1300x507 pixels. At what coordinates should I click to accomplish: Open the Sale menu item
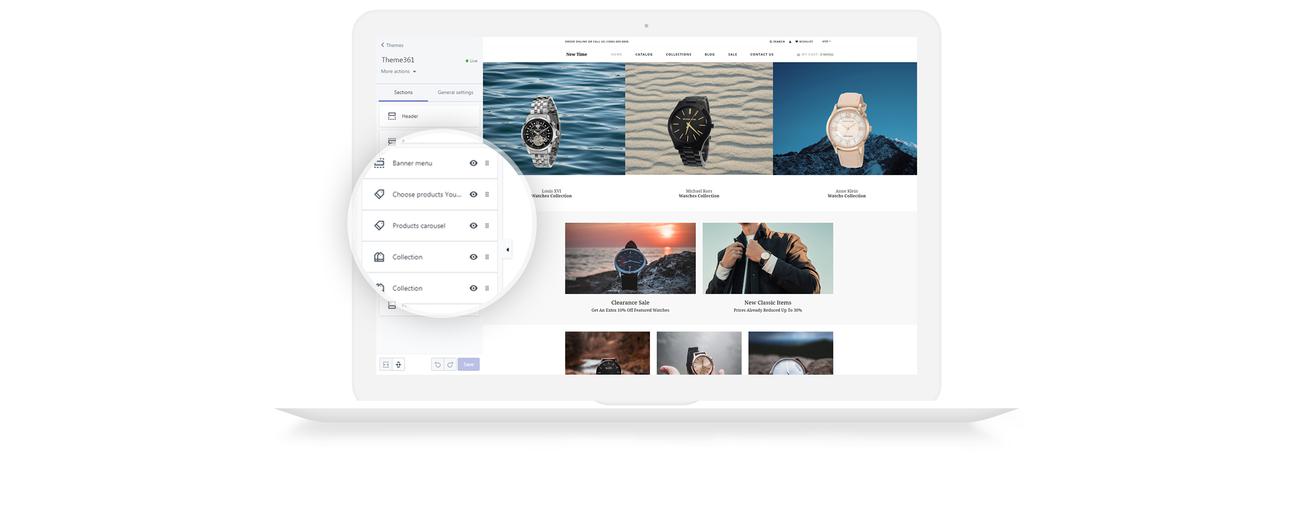[x=733, y=54]
